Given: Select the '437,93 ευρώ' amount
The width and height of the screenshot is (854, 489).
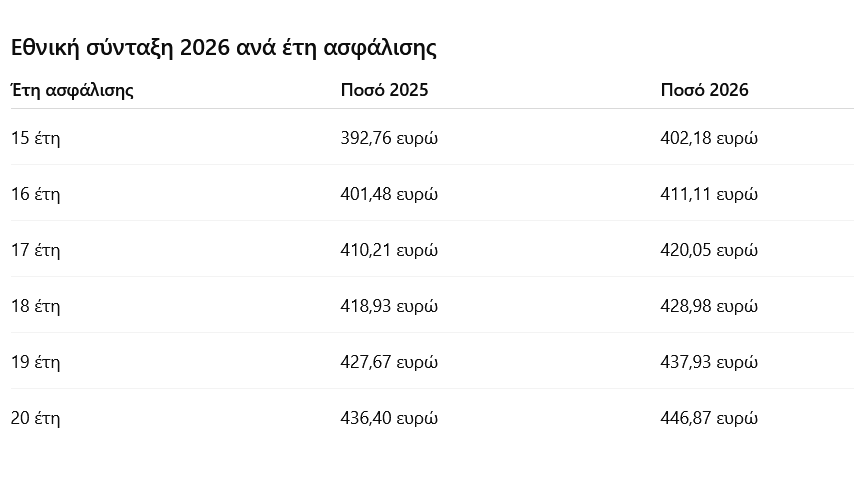Looking at the screenshot, I should click(x=709, y=362).
